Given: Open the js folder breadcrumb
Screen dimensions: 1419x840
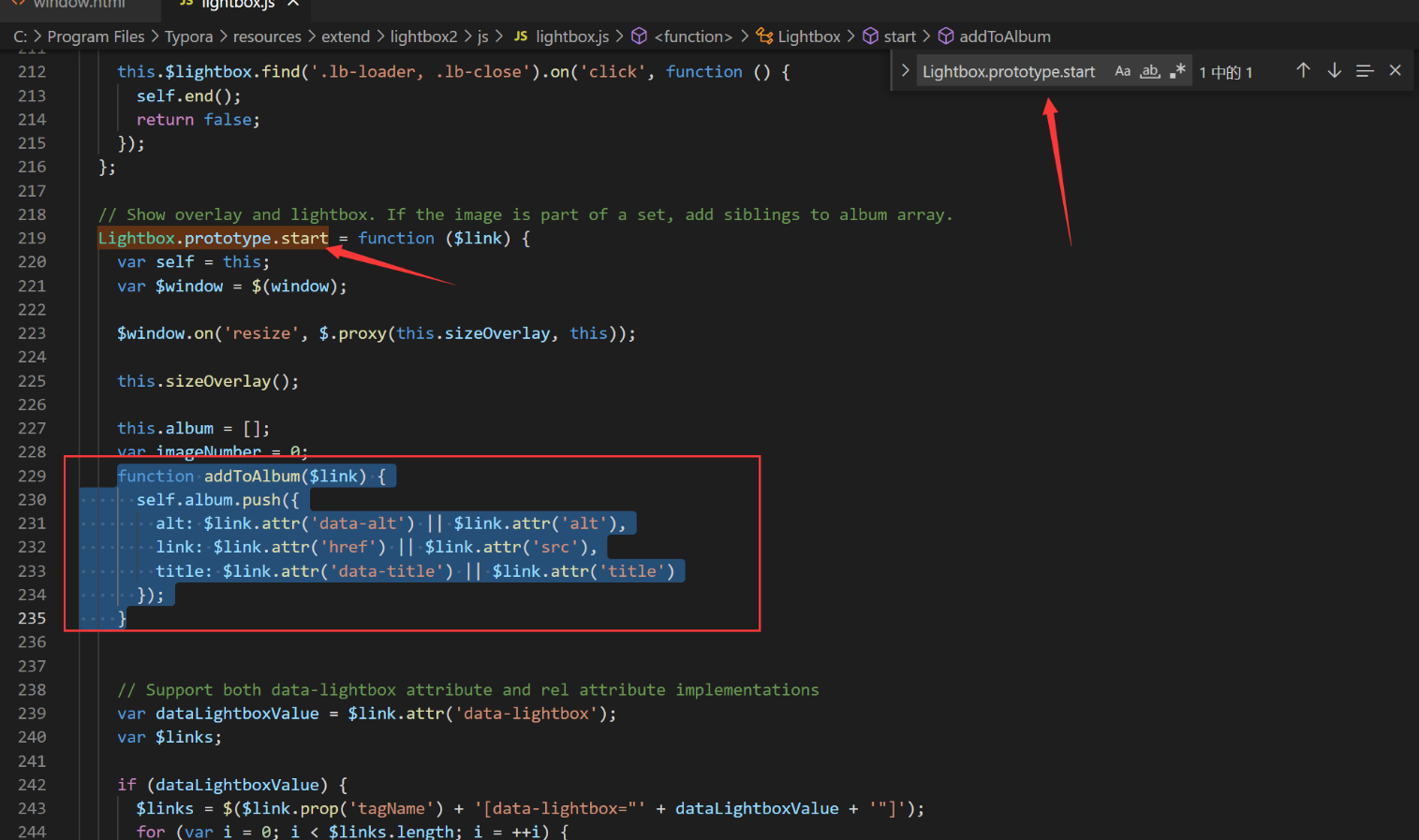Looking at the screenshot, I should [482, 37].
